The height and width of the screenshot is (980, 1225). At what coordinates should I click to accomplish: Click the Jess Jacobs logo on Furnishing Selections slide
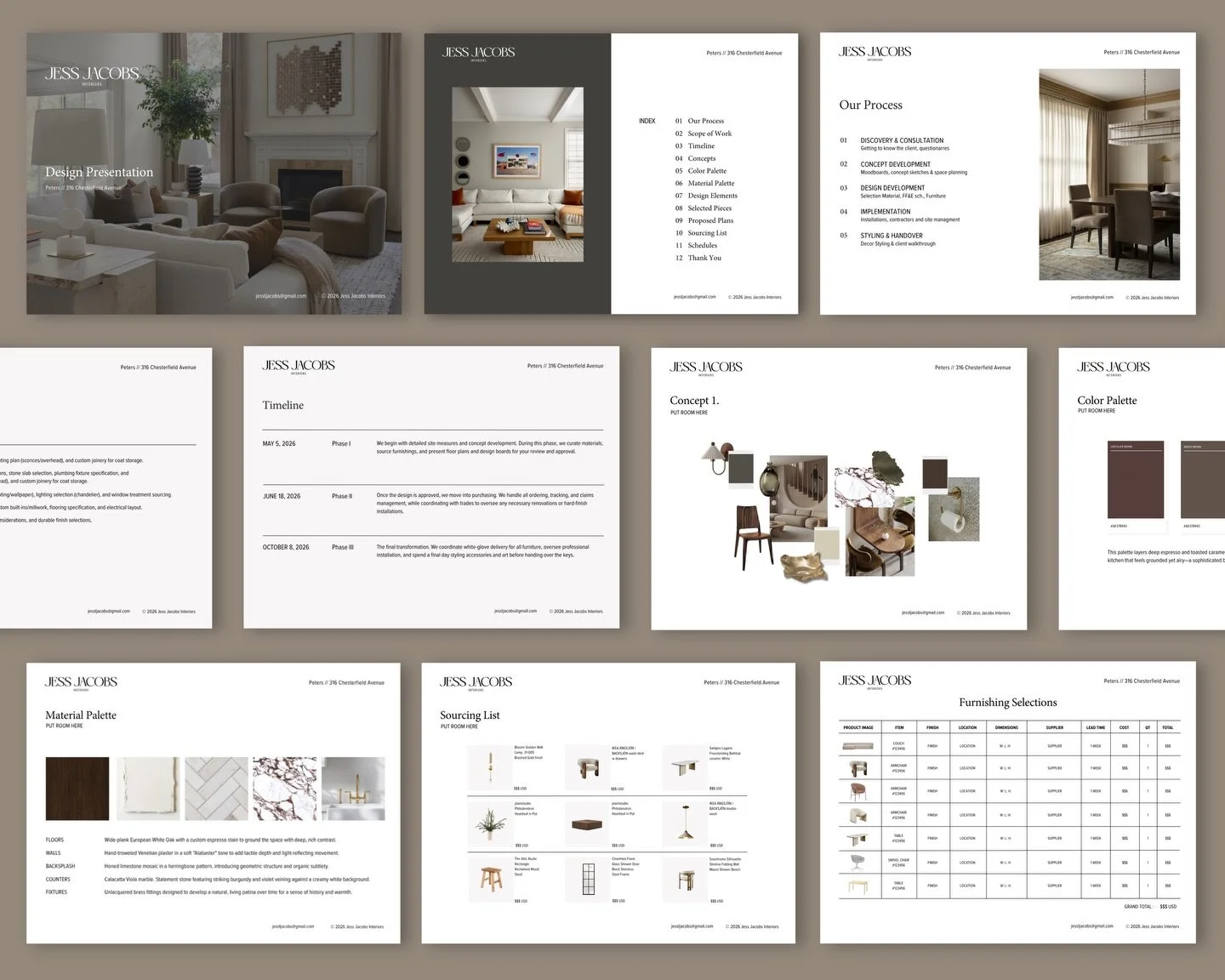(x=875, y=681)
